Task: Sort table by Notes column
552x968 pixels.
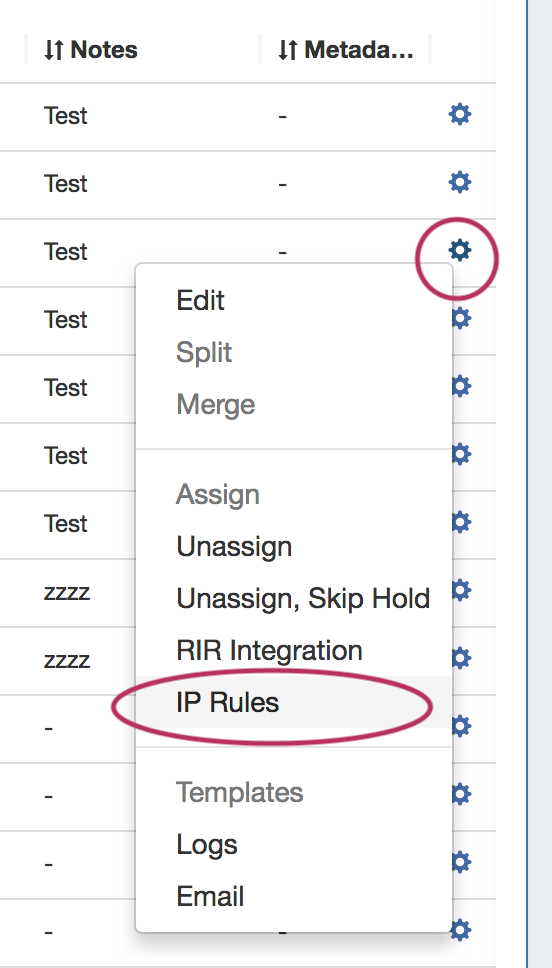Action: pos(54,50)
